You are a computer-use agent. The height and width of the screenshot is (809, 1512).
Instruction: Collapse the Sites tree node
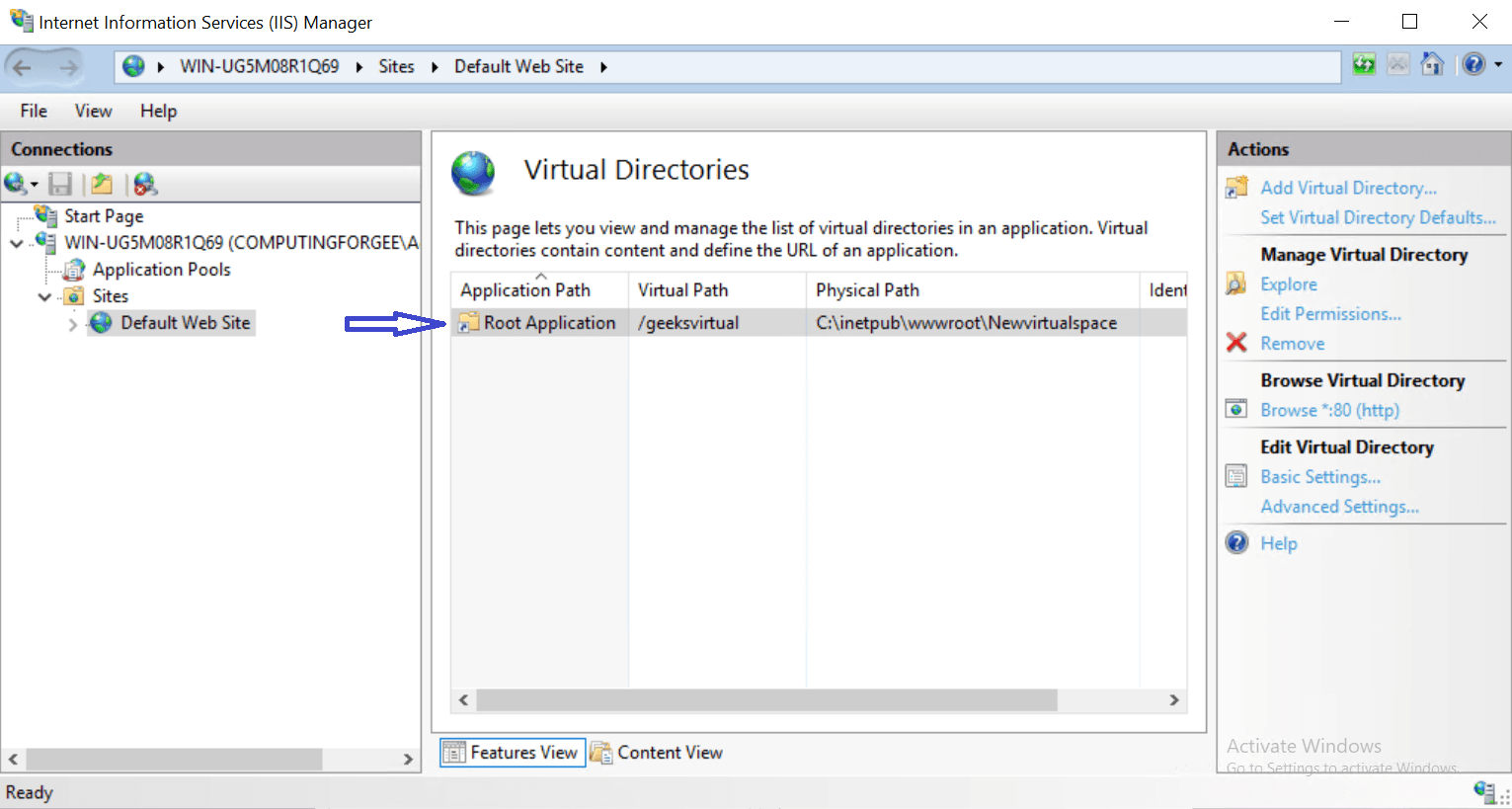(x=43, y=295)
